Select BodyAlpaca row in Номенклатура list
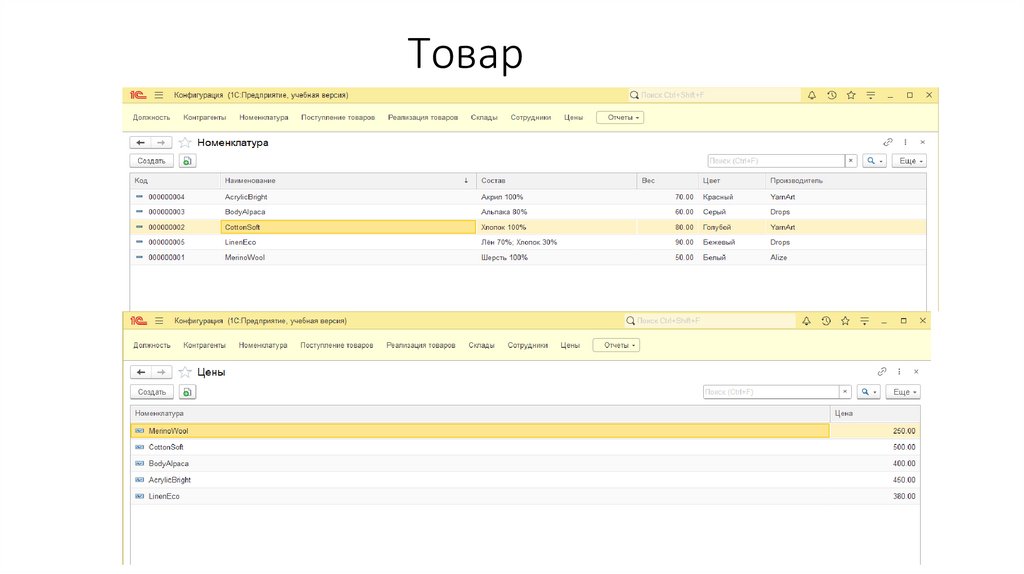The height and width of the screenshot is (574, 1024). tap(528, 212)
